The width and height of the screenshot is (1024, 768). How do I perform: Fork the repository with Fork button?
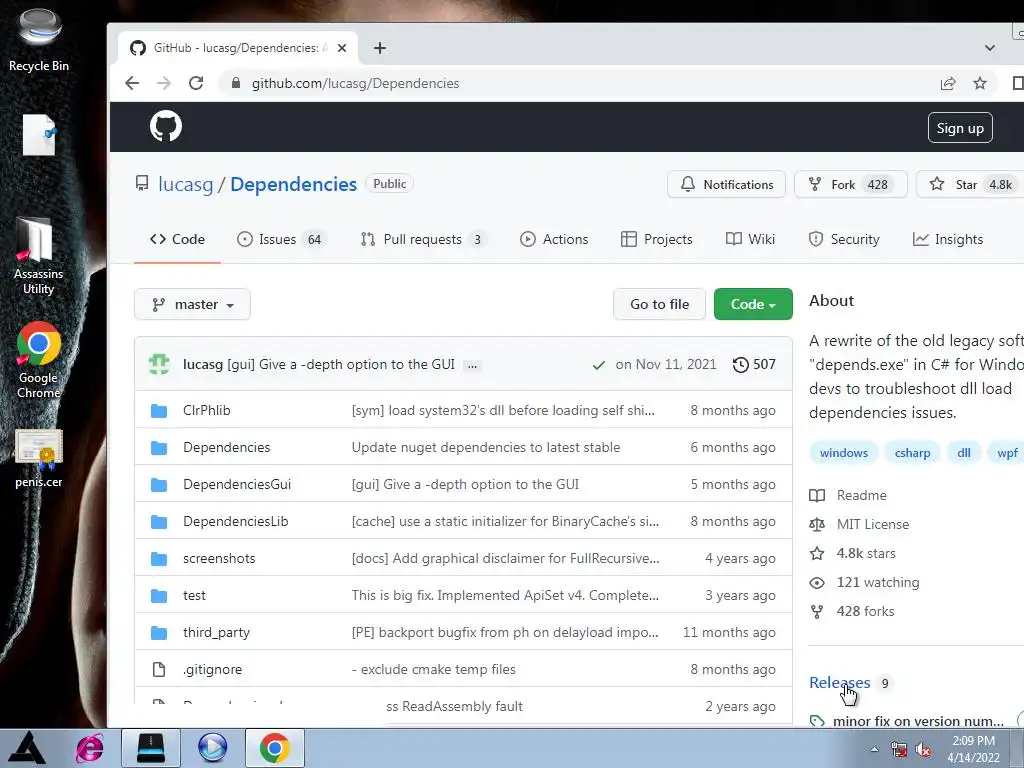coord(850,184)
